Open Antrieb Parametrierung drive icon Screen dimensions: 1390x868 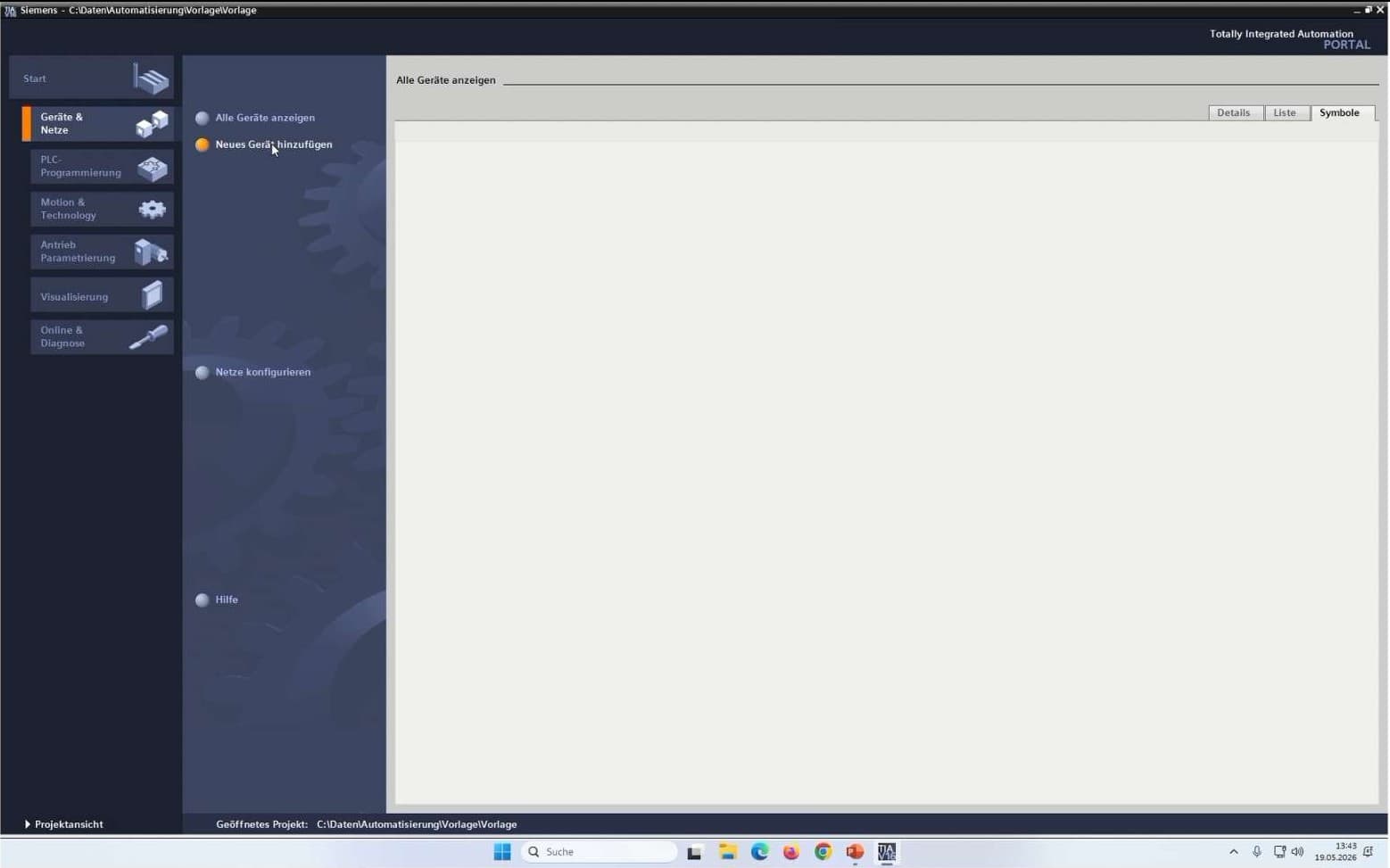click(151, 252)
